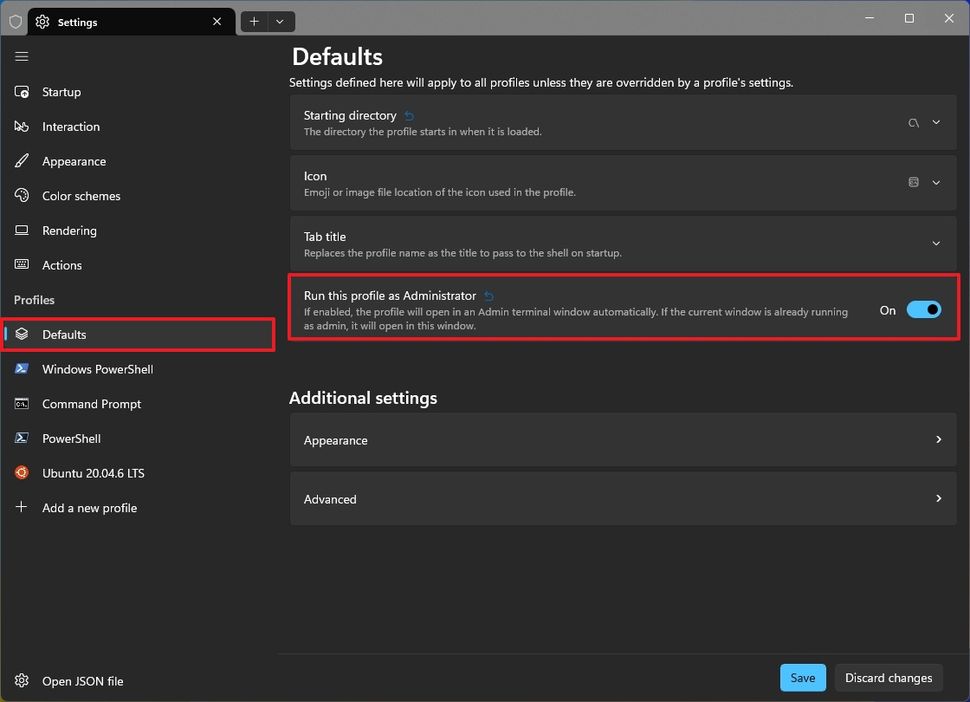Open the Startup settings page
This screenshot has height=702, width=970.
click(x=60, y=91)
